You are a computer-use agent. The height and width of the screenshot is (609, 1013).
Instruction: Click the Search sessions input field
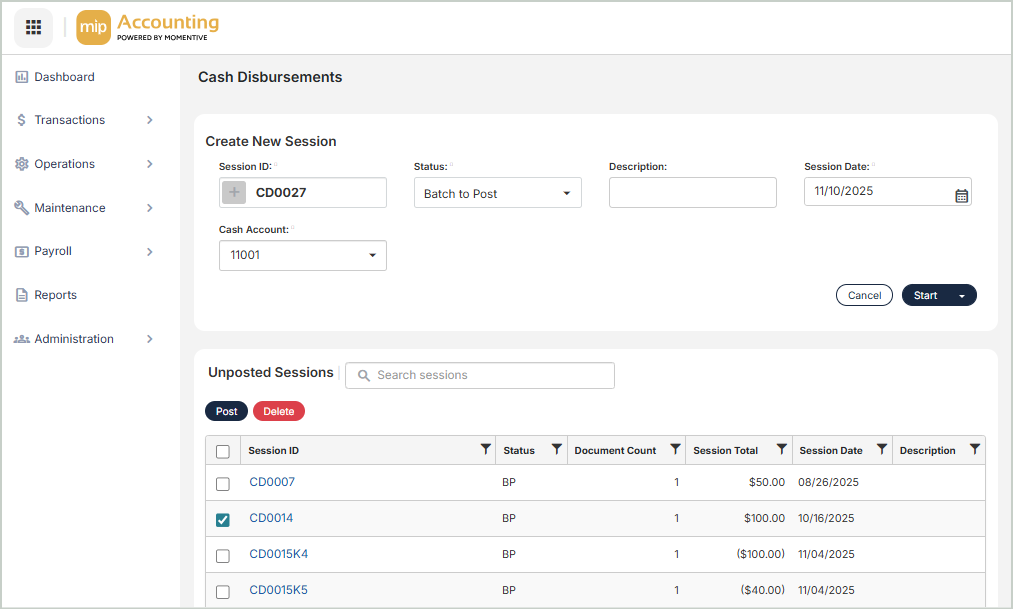pyautogui.click(x=480, y=375)
